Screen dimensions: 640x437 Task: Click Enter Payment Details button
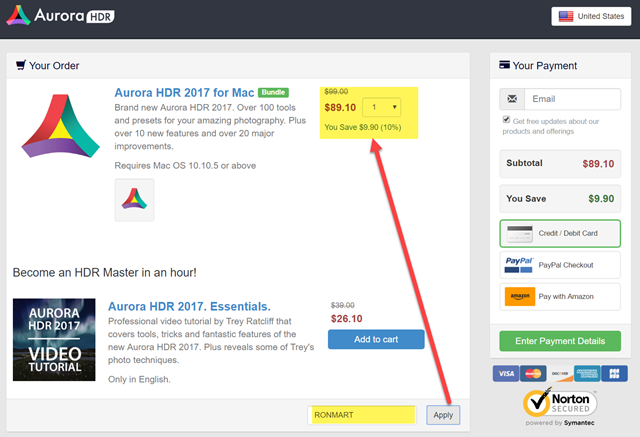click(560, 341)
